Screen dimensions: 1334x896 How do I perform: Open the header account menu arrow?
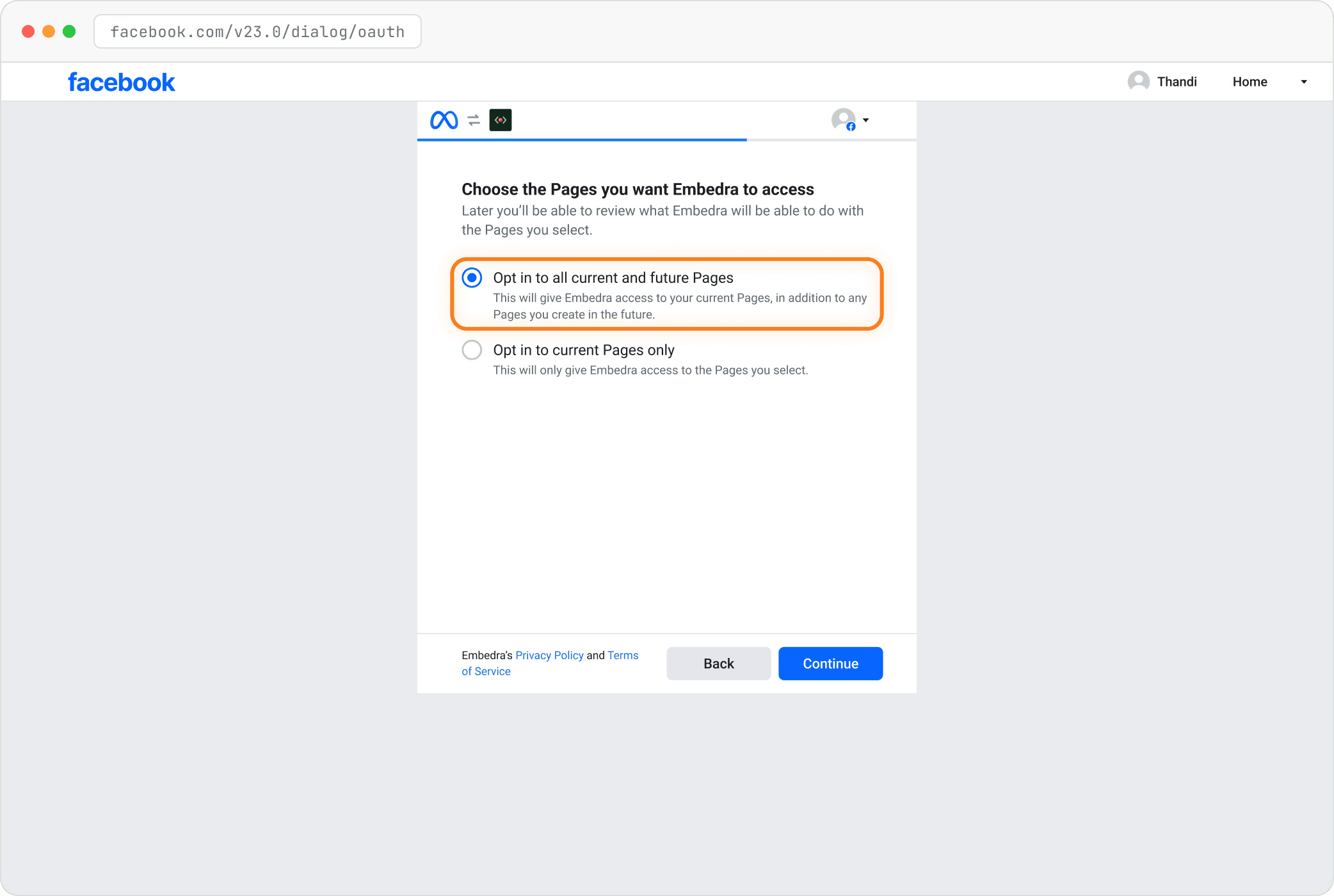pyautogui.click(x=1304, y=82)
